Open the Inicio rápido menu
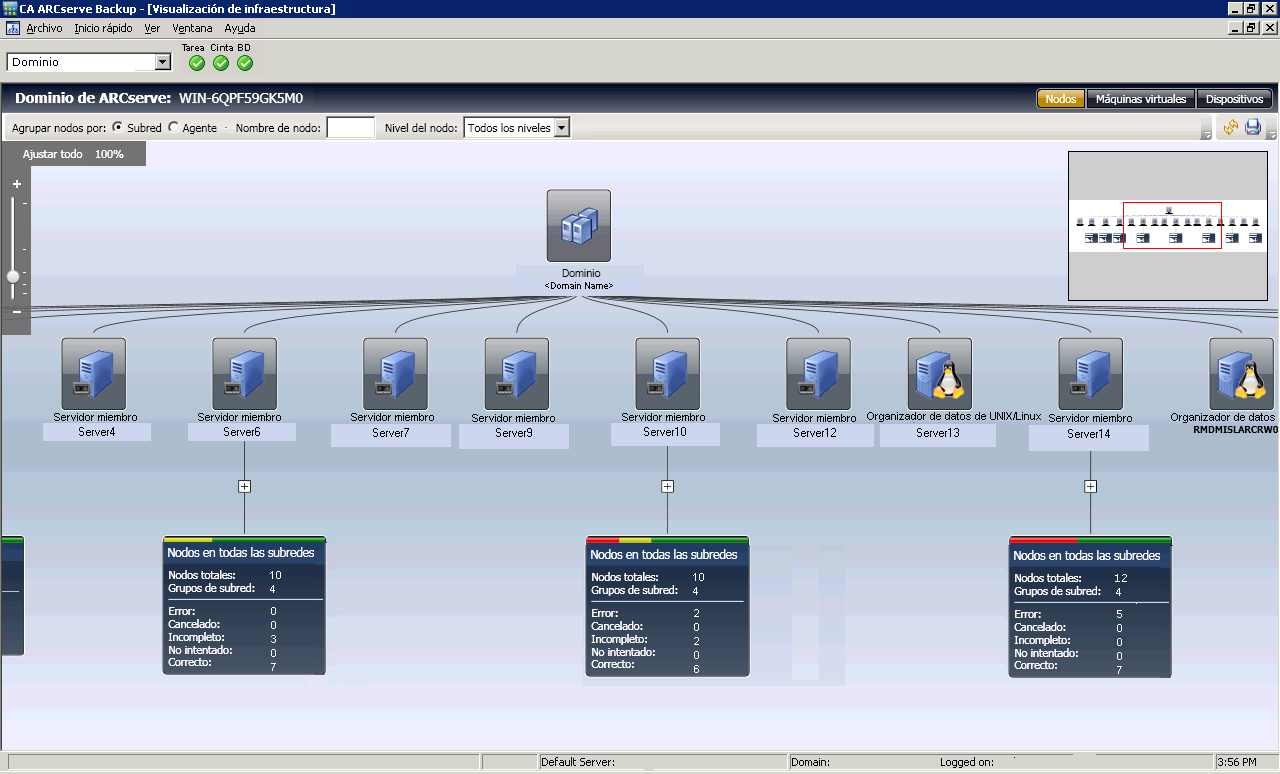The width and height of the screenshot is (1280, 774). pyautogui.click(x=103, y=28)
